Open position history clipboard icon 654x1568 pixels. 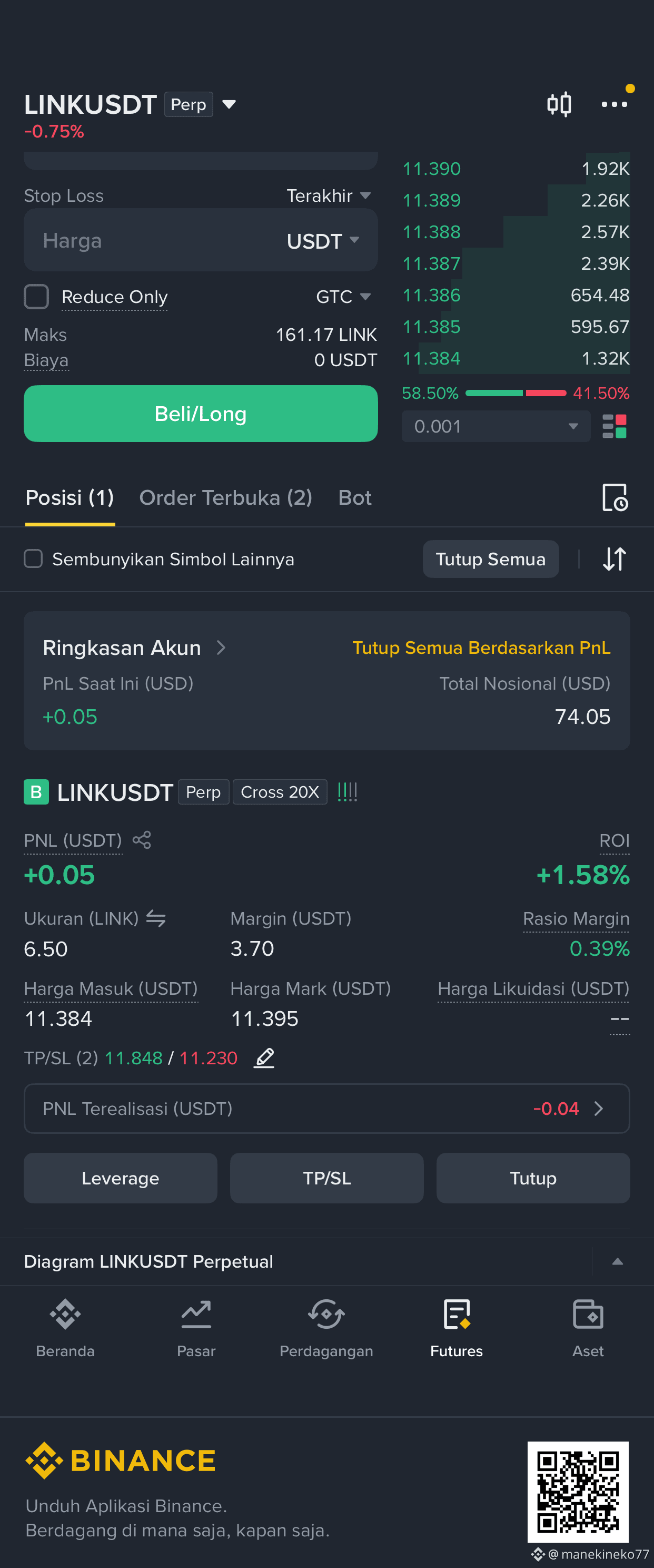coord(615,497)
